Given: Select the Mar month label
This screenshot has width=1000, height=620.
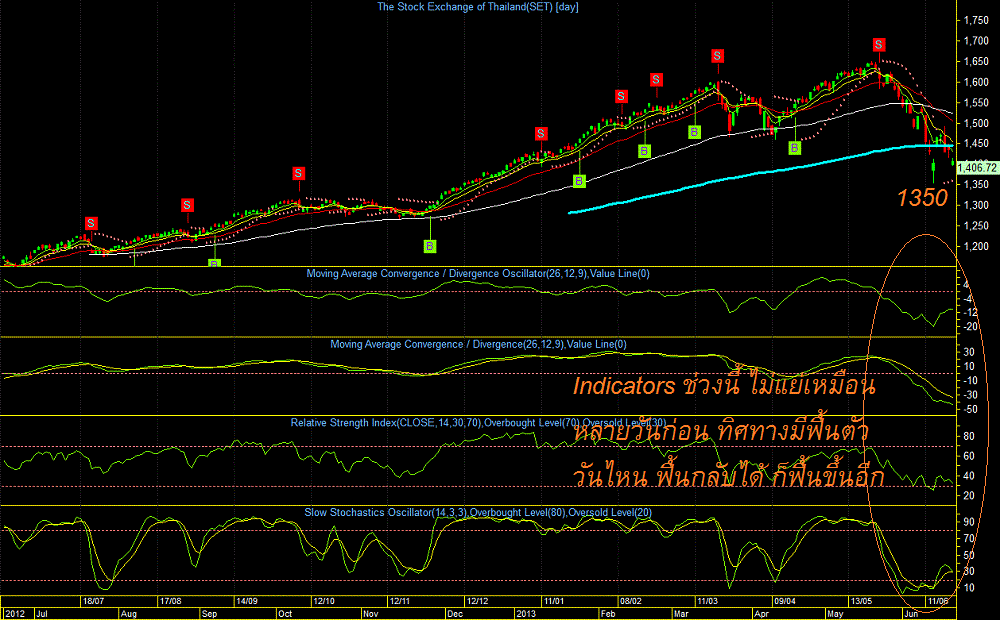Looking at the screenshot, I should click(681, 614).
